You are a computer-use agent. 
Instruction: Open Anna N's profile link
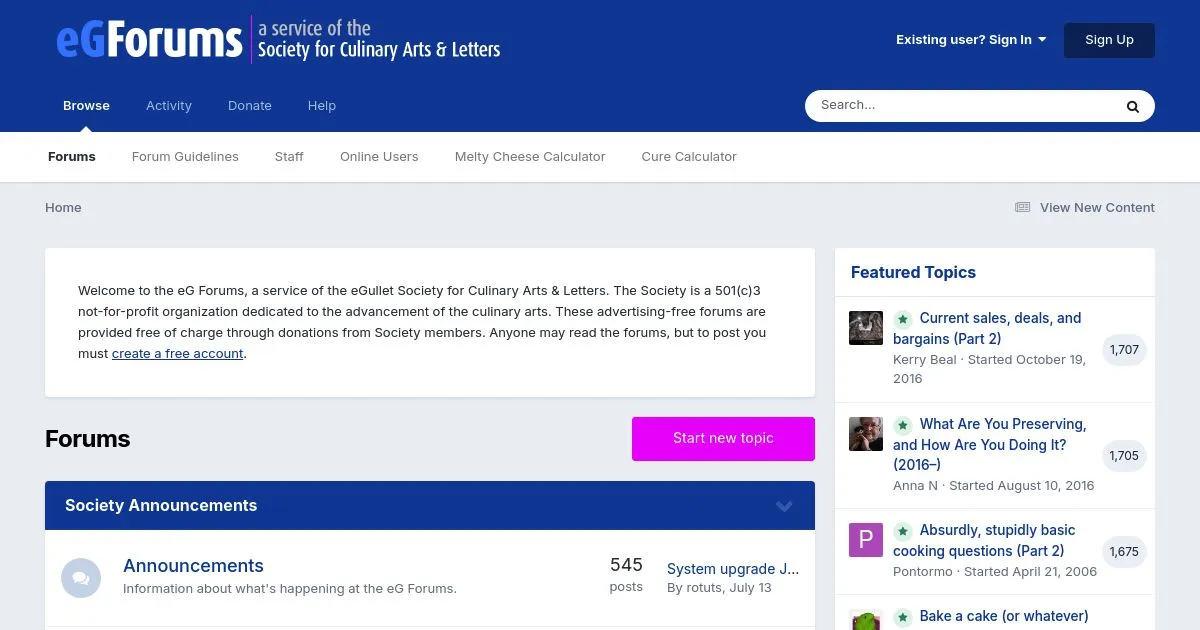pos(916,486)
